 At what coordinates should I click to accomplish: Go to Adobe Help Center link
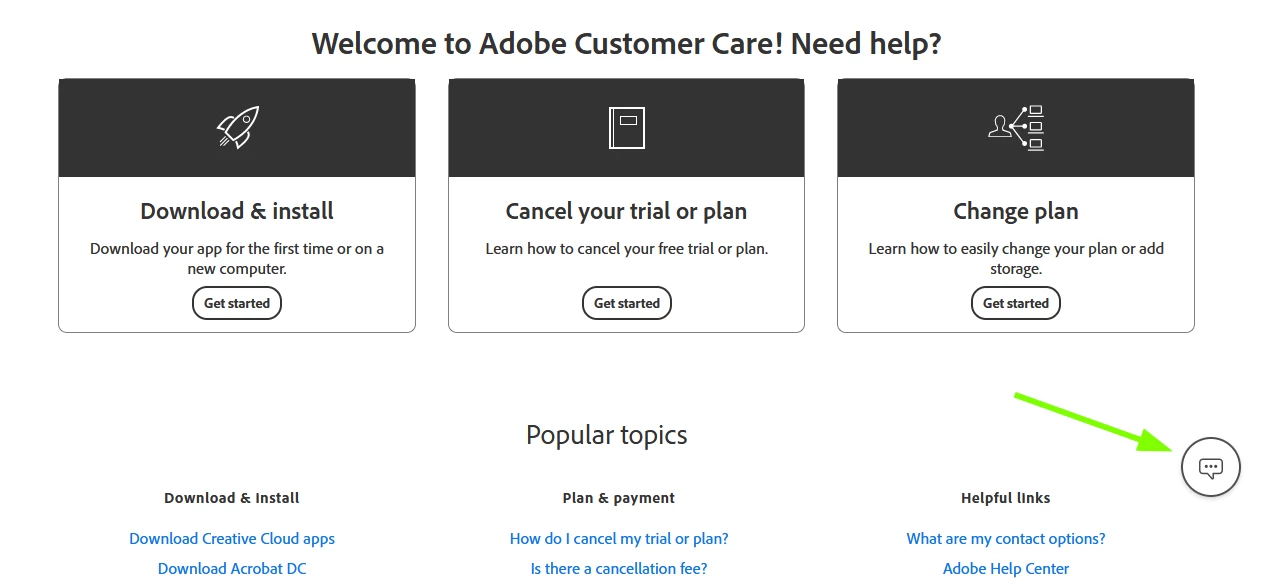point(1006,568)
